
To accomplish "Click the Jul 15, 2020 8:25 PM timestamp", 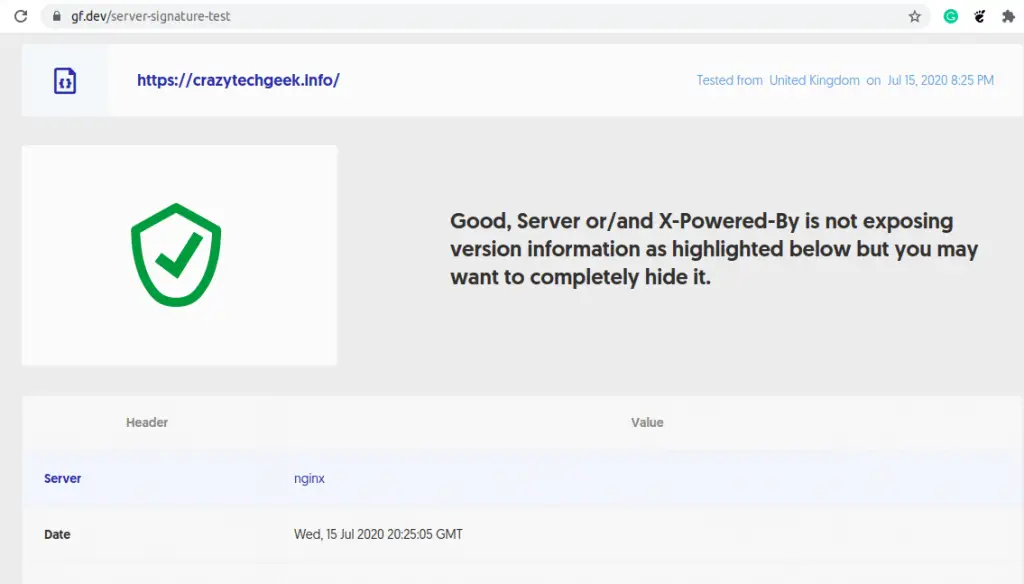I will pyautogui.click(x=940, y=80).
